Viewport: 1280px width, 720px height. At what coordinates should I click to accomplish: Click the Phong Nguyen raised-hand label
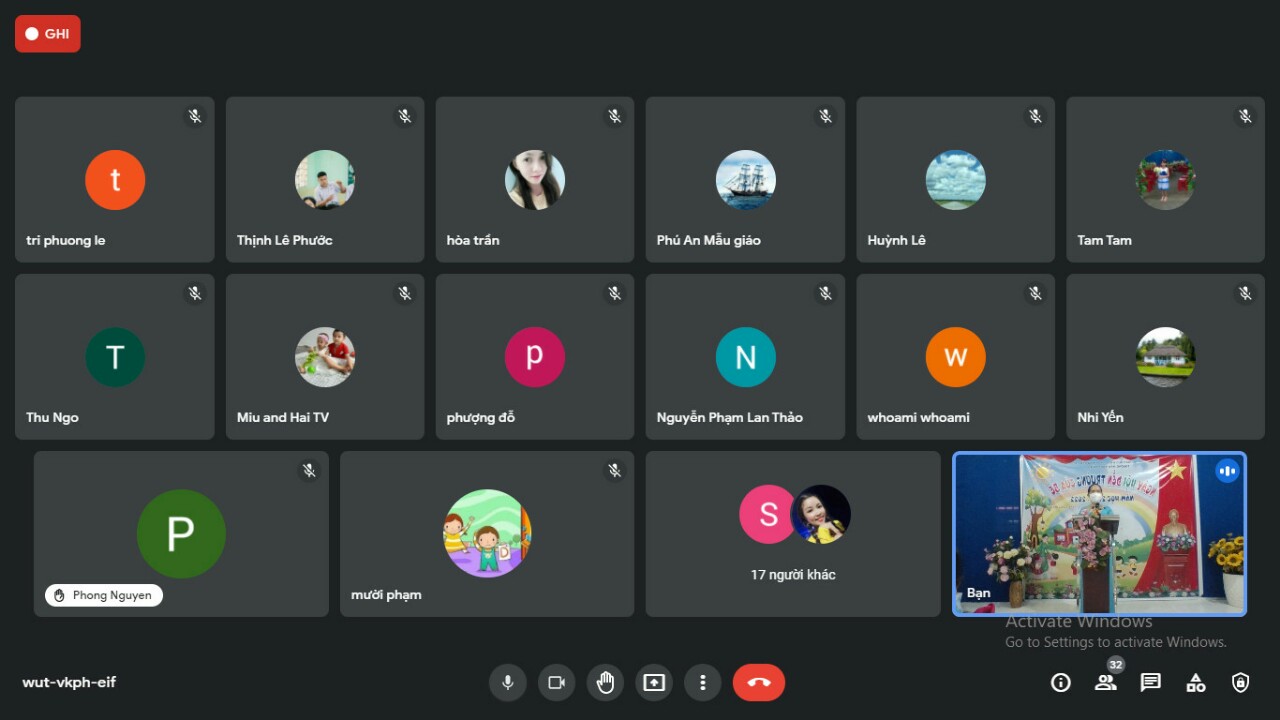point(104,596)
